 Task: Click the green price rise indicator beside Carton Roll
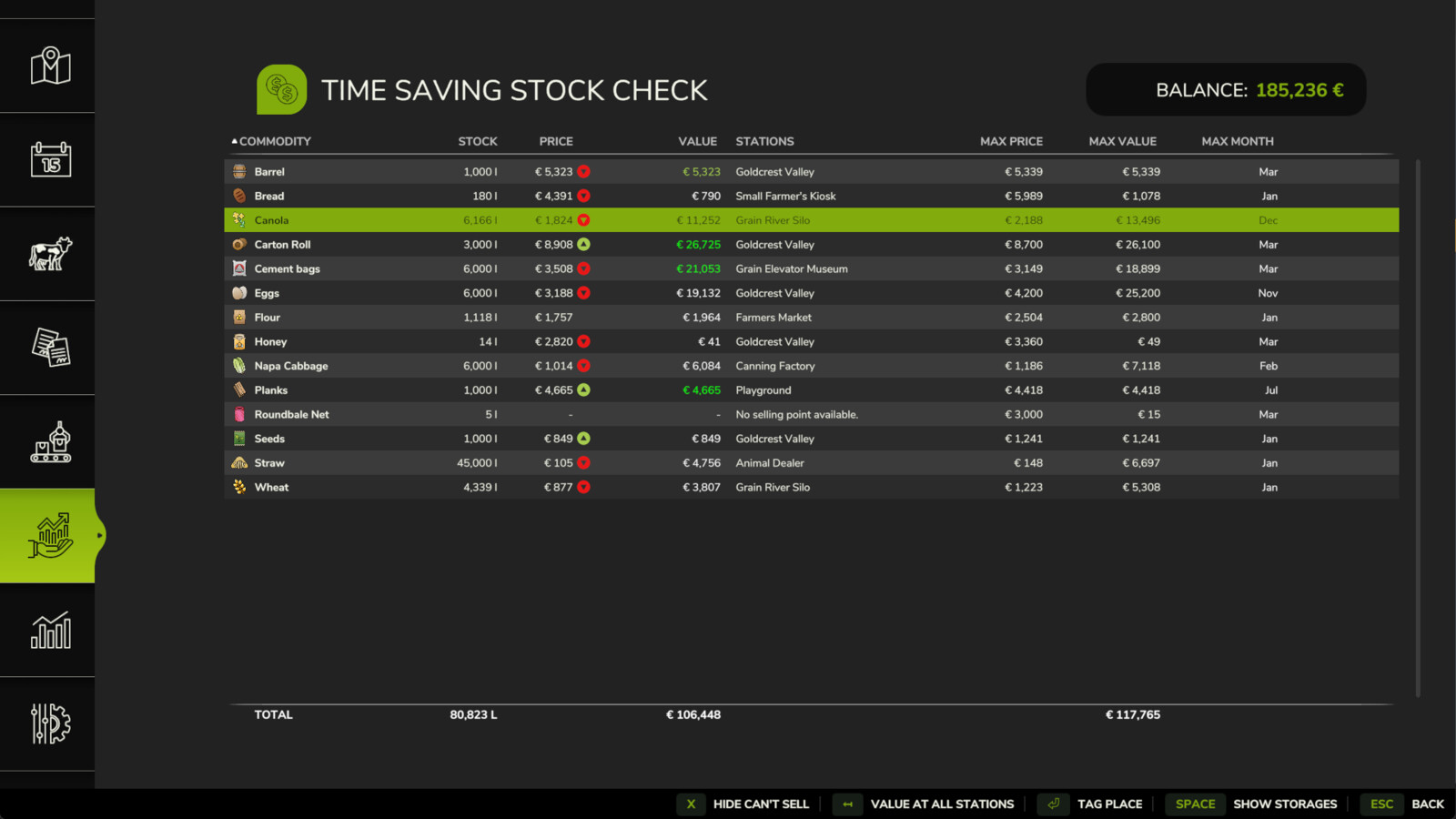[x=583, y=244]
